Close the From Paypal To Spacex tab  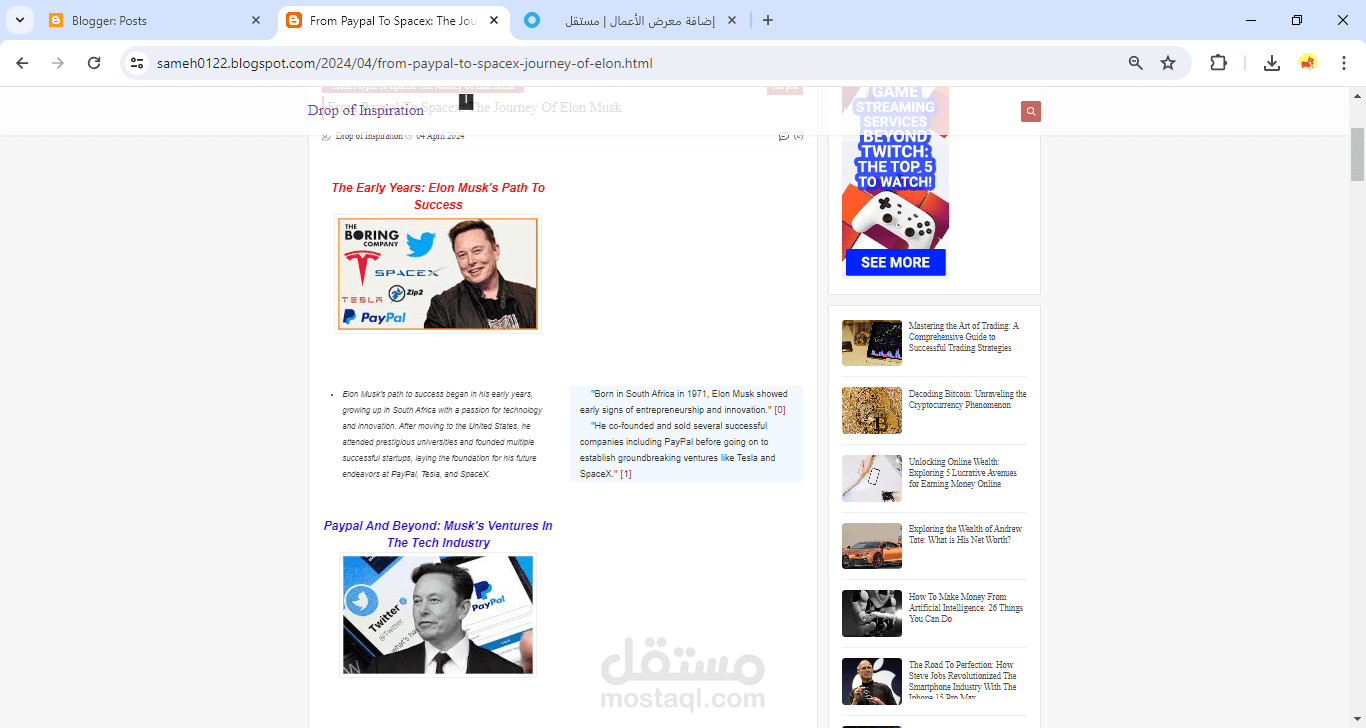[x=494, y=20]
